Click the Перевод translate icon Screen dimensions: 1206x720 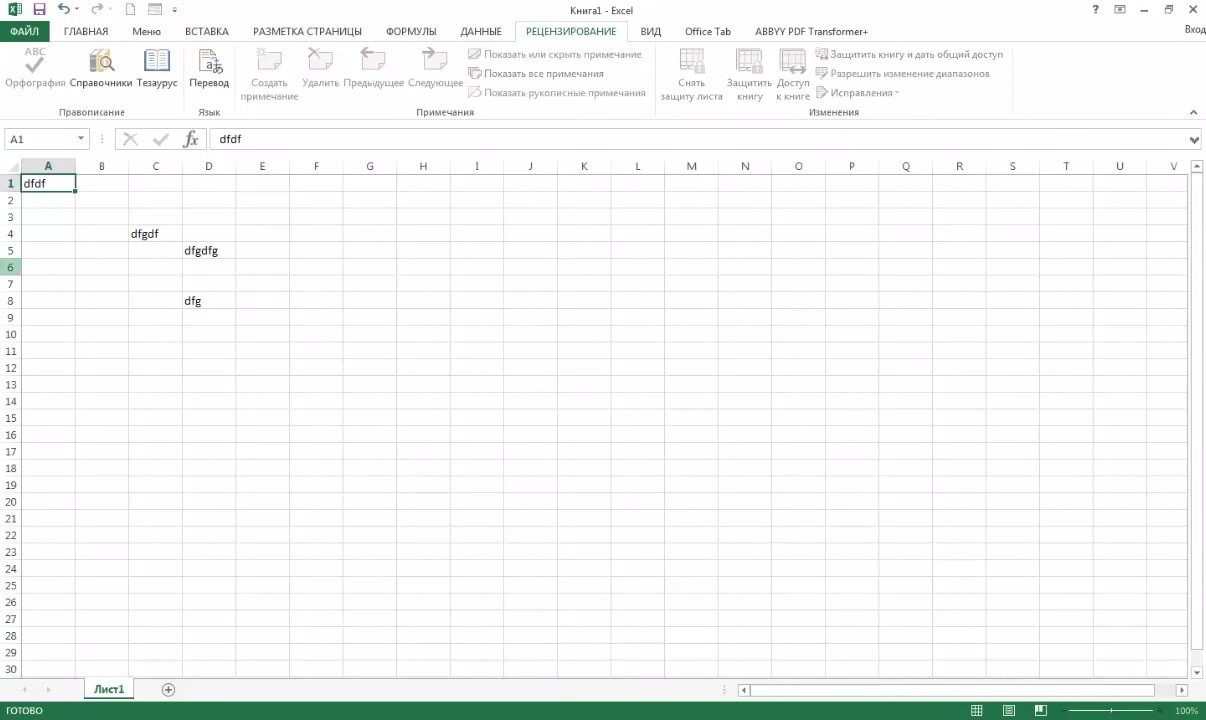click(209, 68)
